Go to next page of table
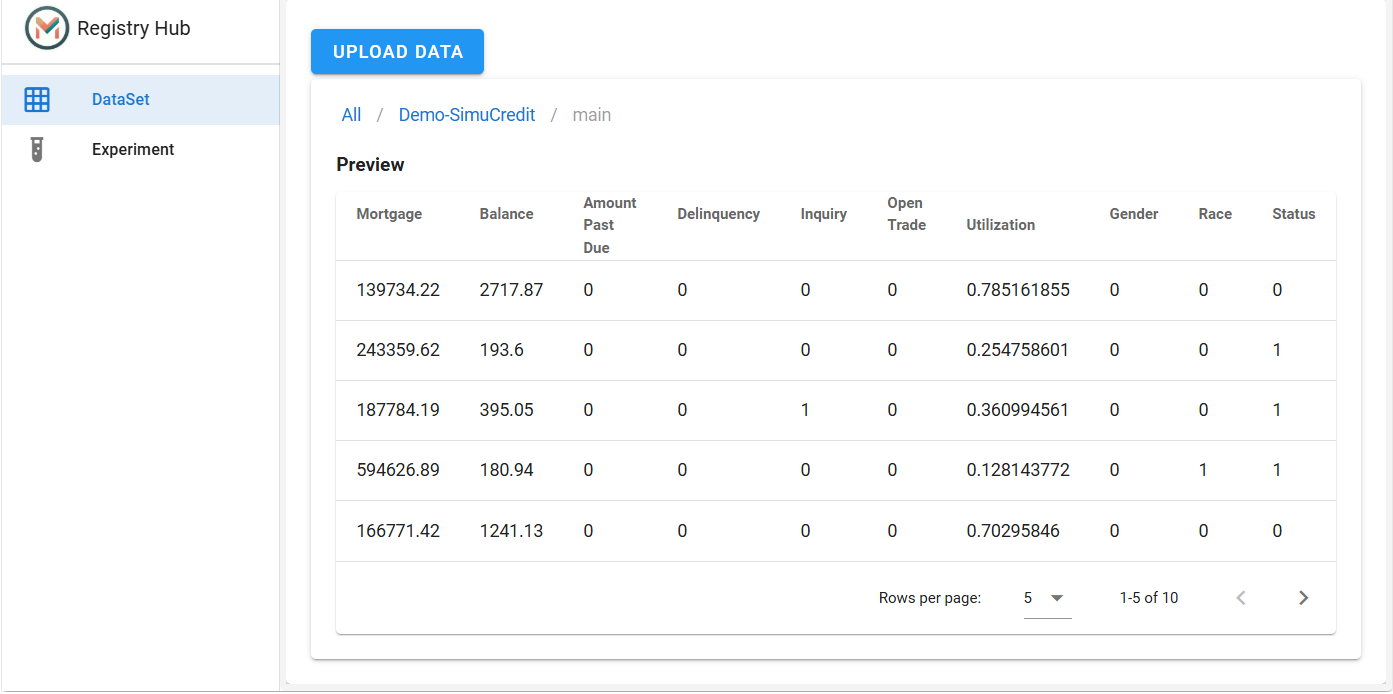1393x694 pixels. [x=1303, y=598]
